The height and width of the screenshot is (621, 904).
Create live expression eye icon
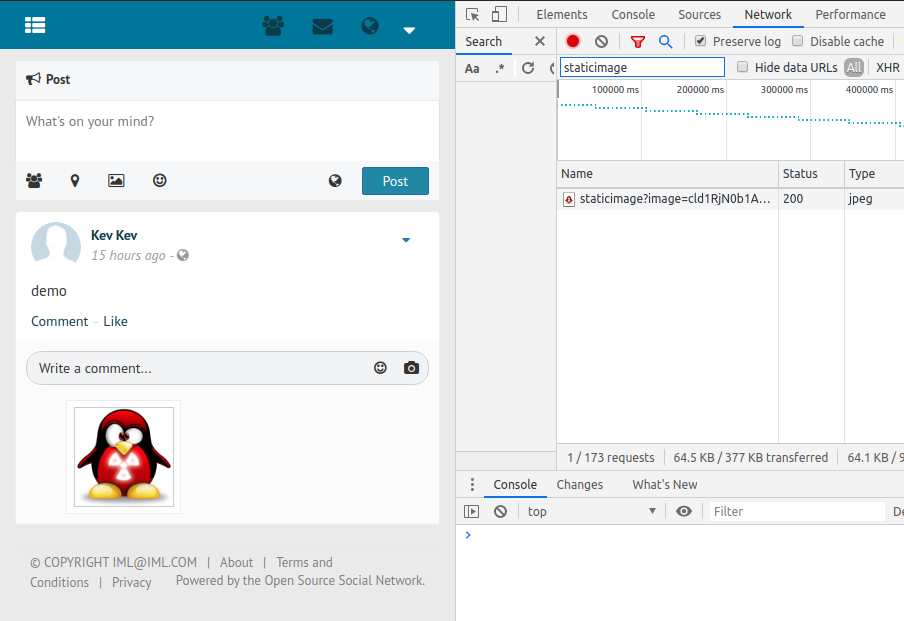pos(684,511)
